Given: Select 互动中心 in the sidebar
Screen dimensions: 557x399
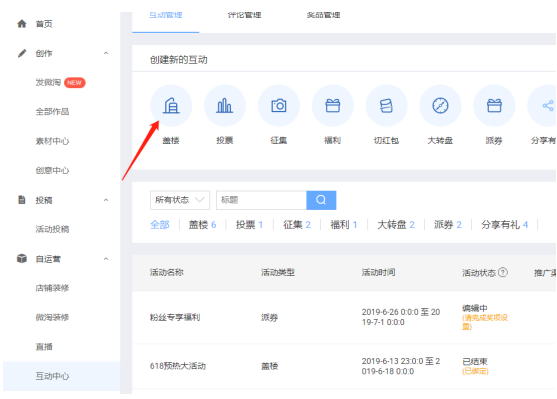Looking at the screenshot, I should (61, 376).
